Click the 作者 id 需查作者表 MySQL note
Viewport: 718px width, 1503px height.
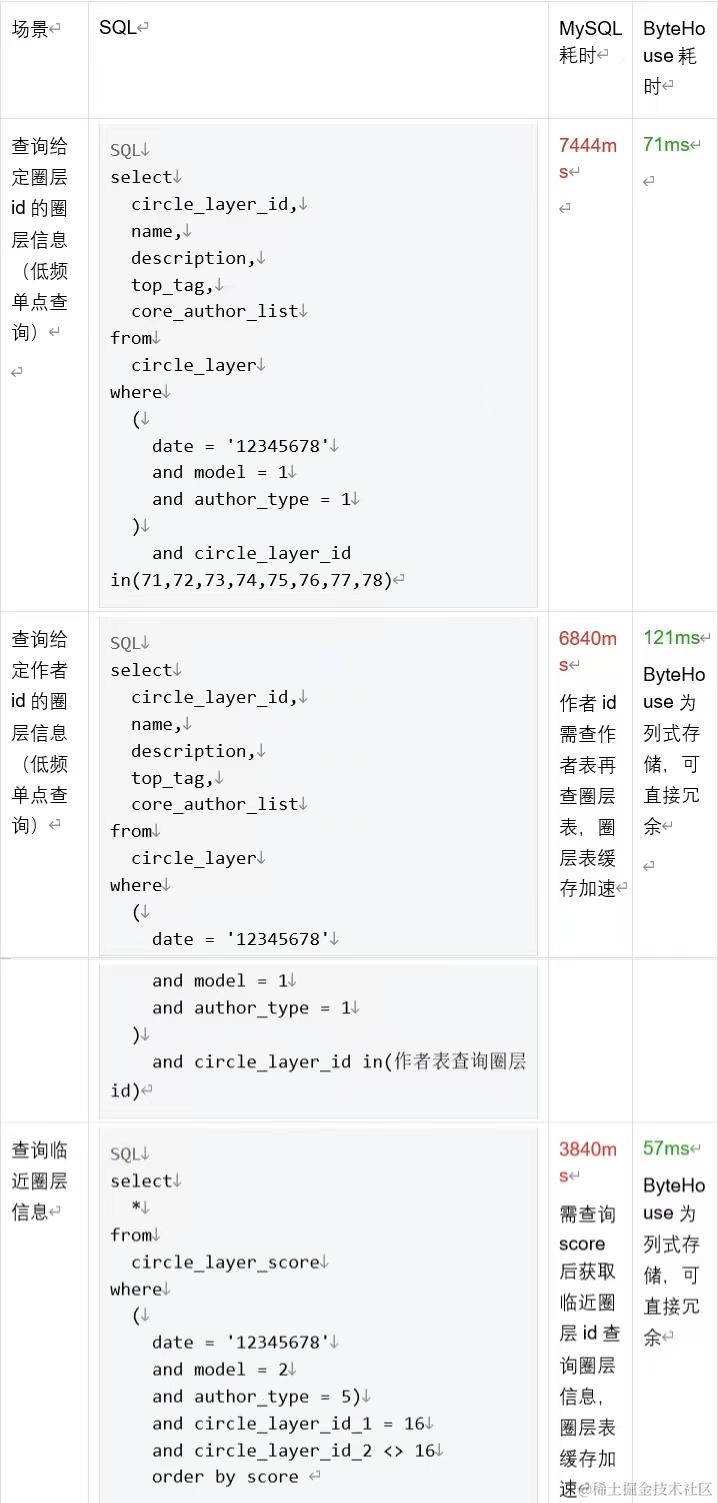coord(589,795)
